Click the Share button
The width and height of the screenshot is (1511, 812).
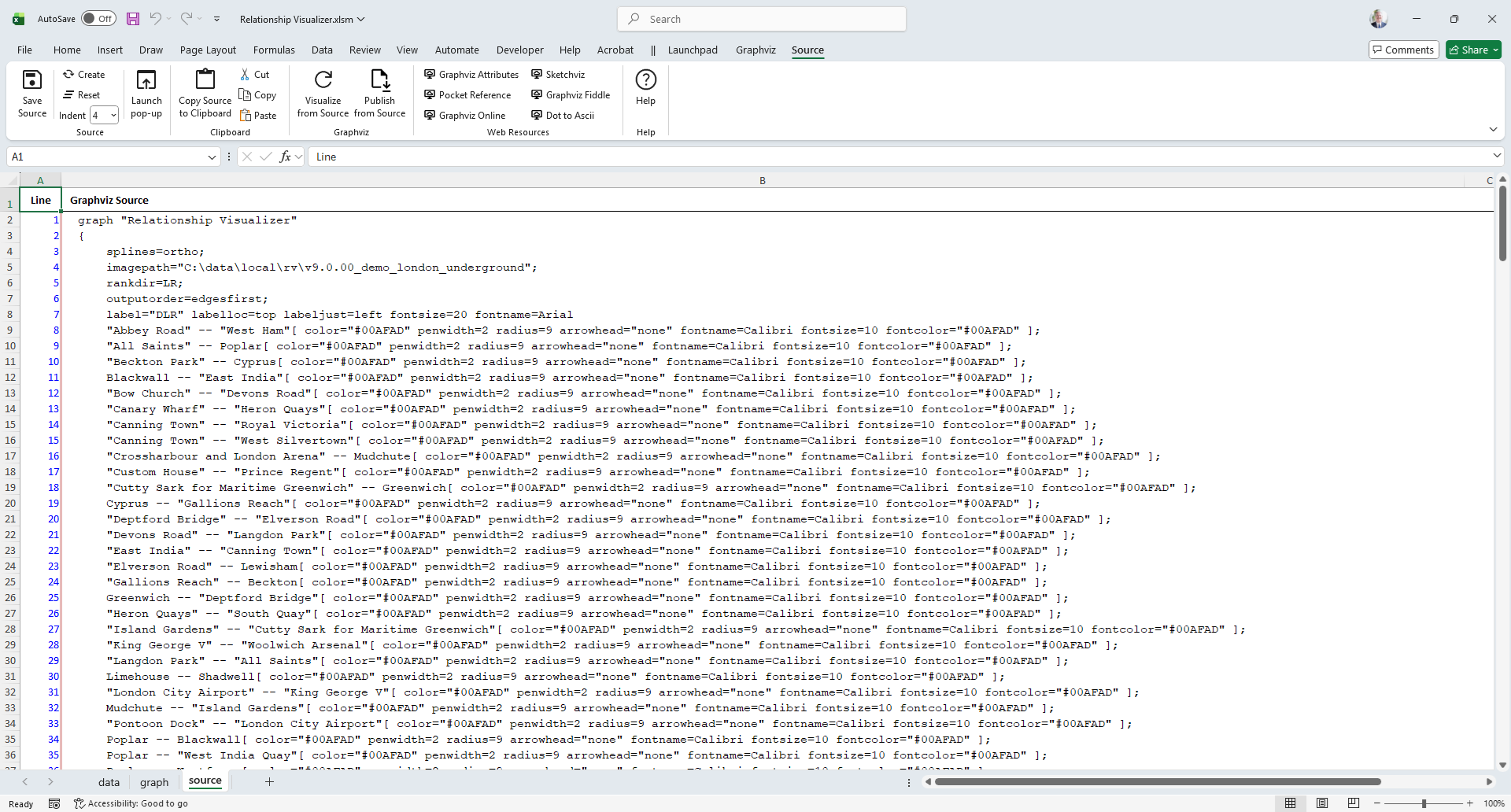point(1473,50)
